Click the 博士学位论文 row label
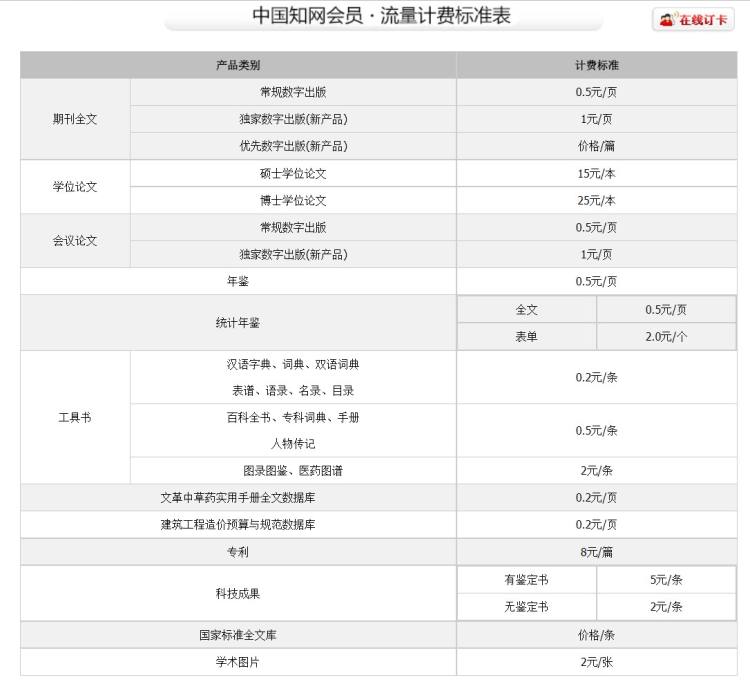 pyautogui.click(x=293, y=200)
